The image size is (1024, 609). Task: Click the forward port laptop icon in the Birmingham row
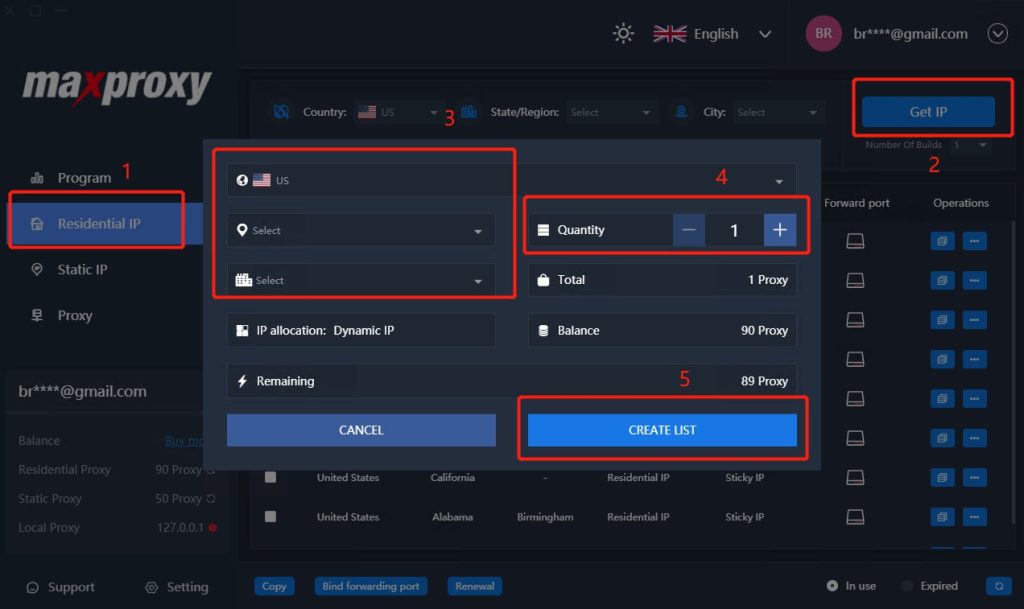[855, 517]
